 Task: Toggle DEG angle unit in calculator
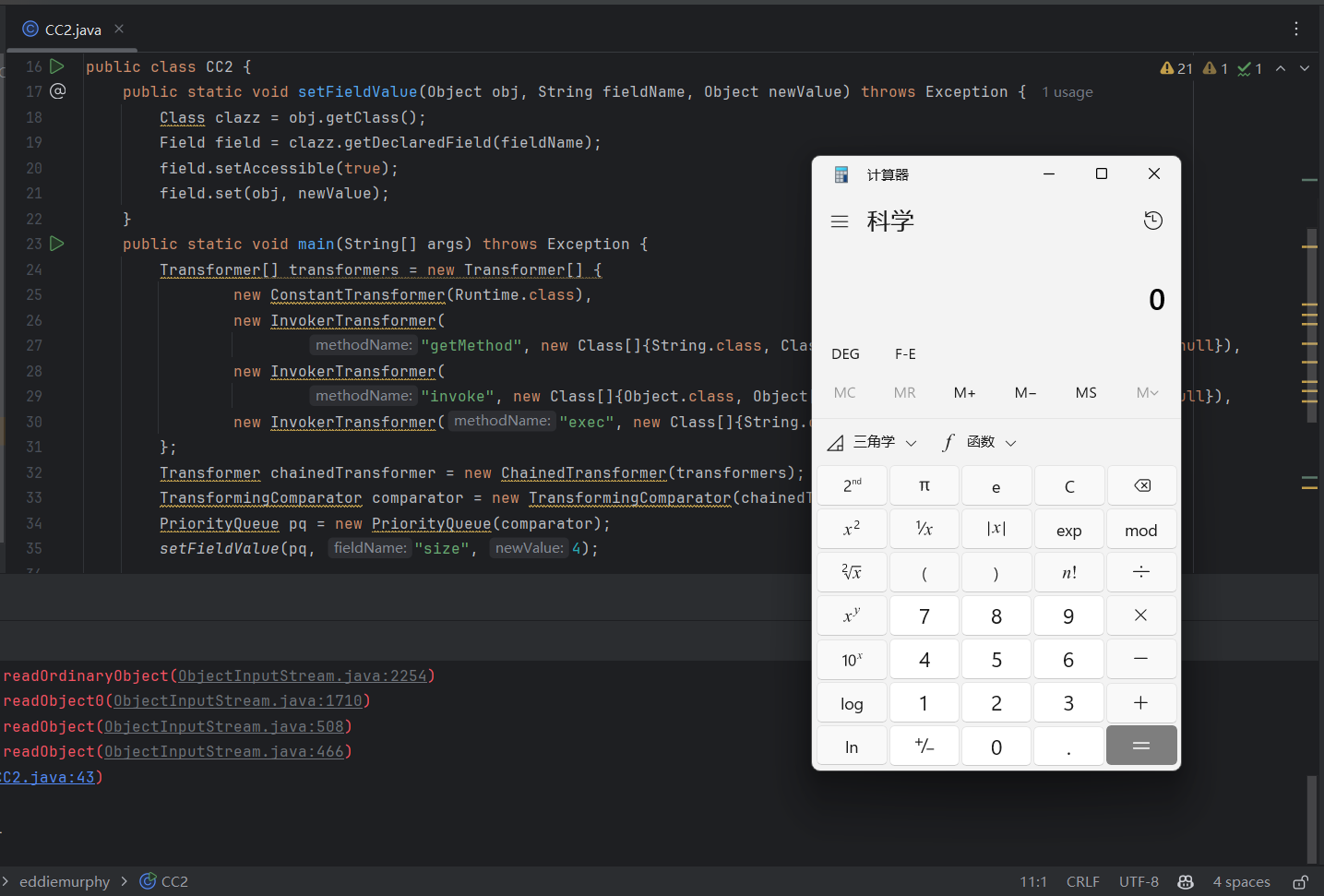click(x=845, y=354)
